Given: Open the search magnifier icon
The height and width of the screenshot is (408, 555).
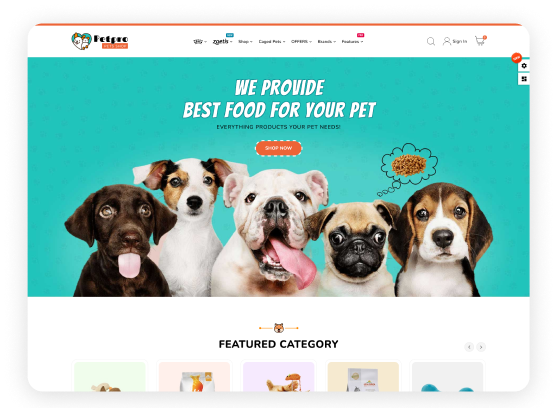Looking at the screenshot, I should point(431,41).
